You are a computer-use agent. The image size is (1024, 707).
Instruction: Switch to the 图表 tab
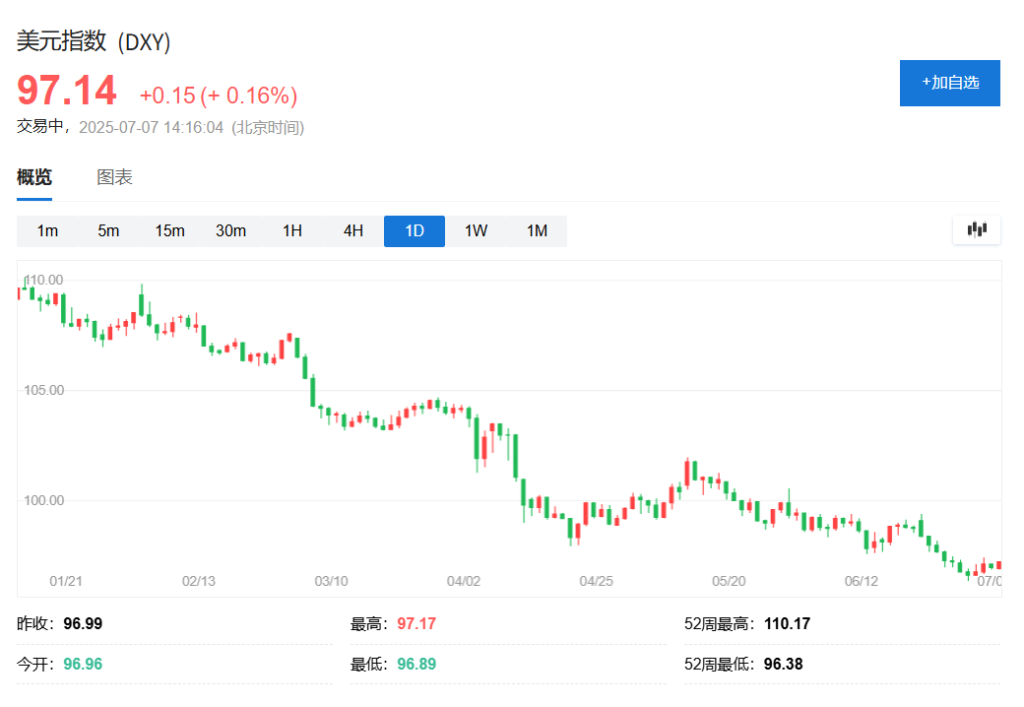click(x=114, y=177)
